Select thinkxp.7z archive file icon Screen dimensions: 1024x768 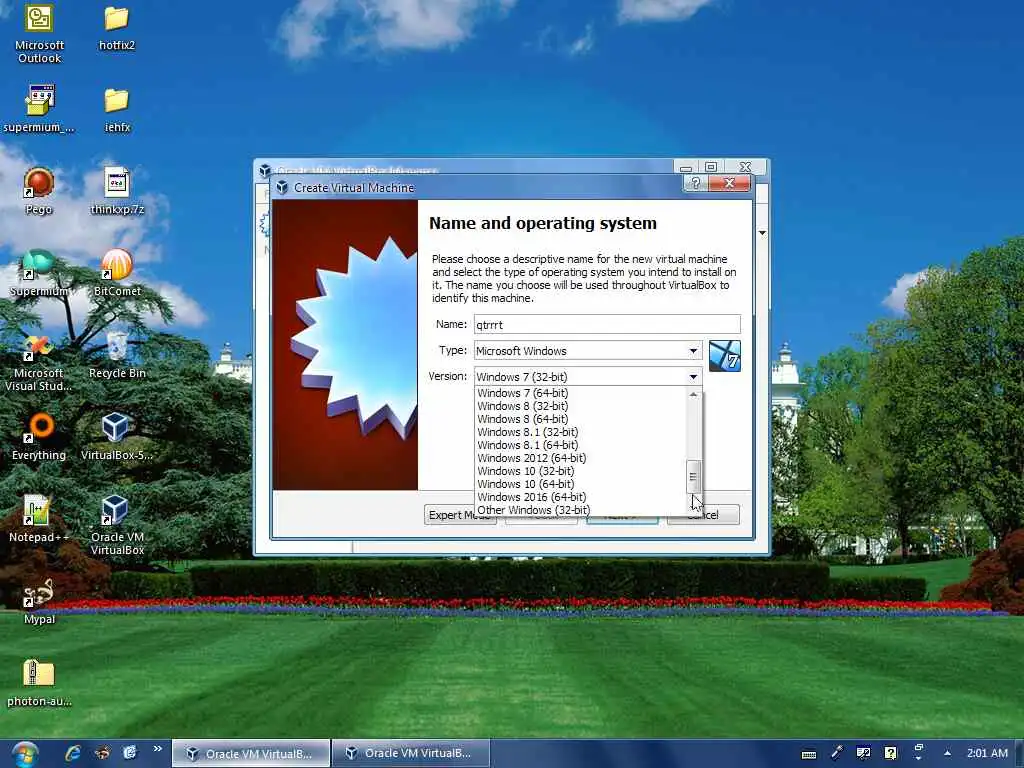(x=117, y=191)
